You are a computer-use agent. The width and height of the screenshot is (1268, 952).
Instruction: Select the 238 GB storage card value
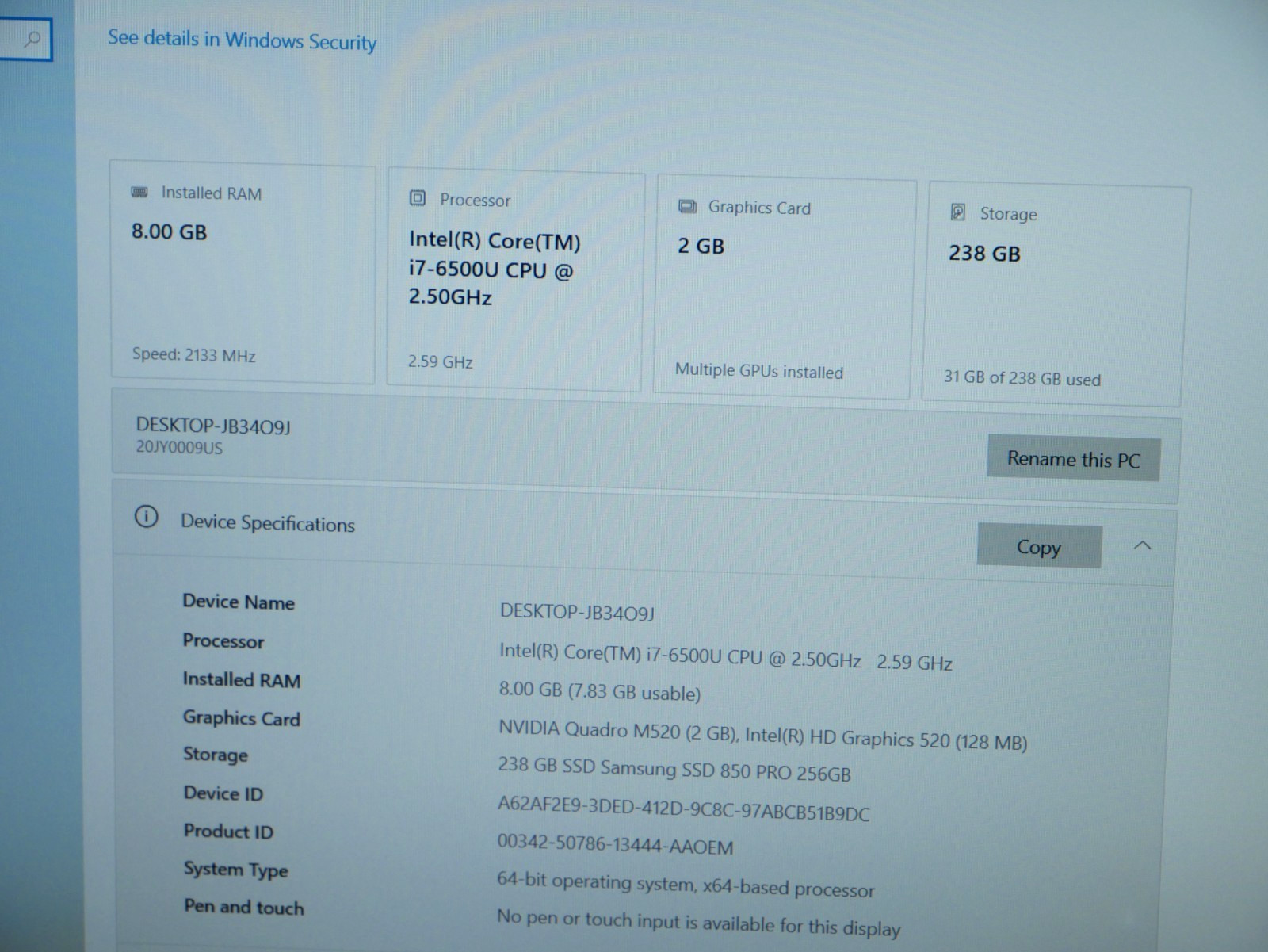click(x=984, y=254)
